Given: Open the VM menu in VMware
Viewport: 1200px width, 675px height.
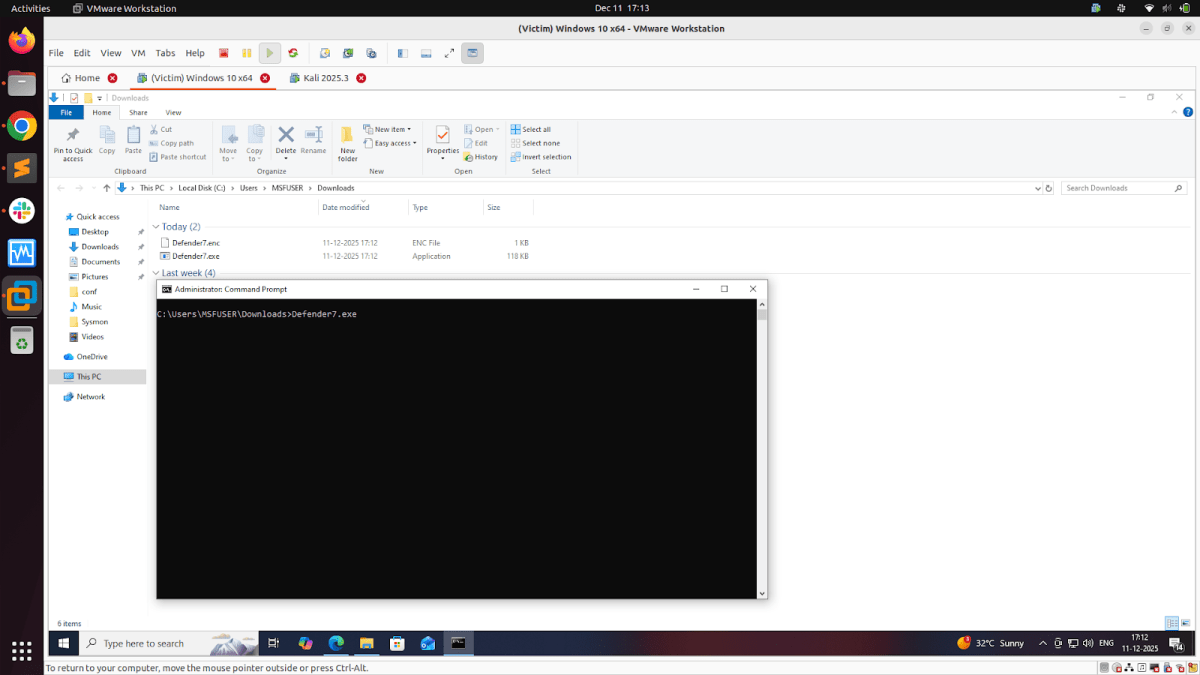Looking at the screenshot, I should [138, 53].
